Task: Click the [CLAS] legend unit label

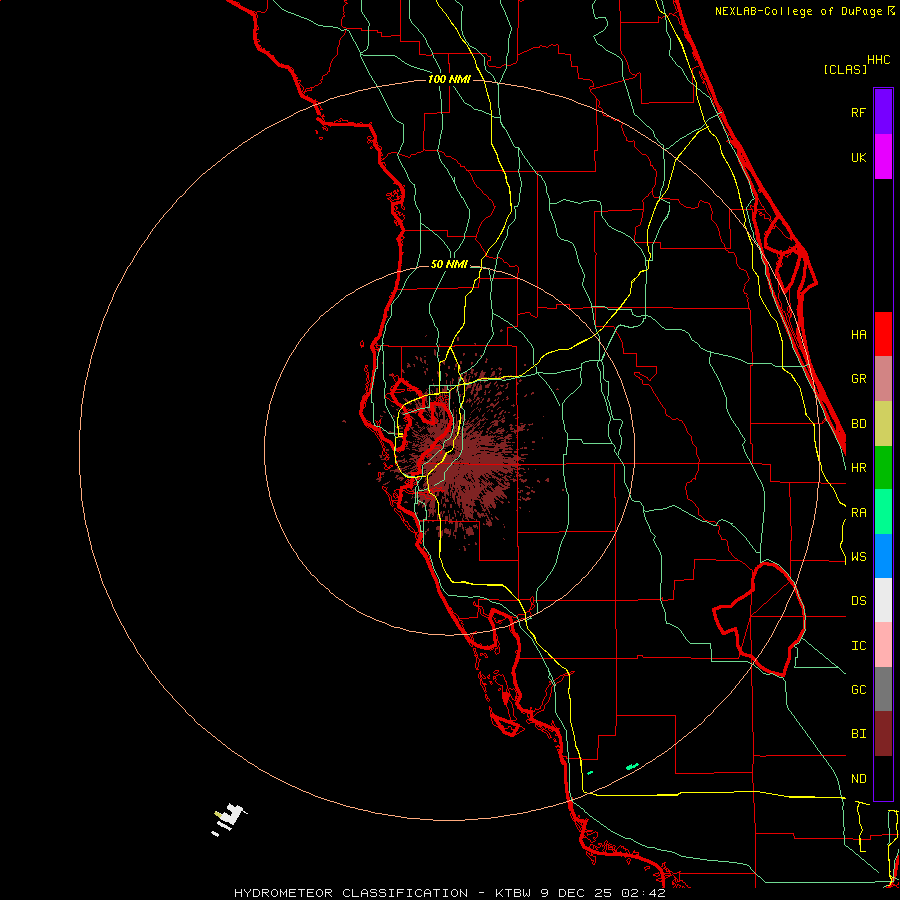Action: tap(845, 69)
